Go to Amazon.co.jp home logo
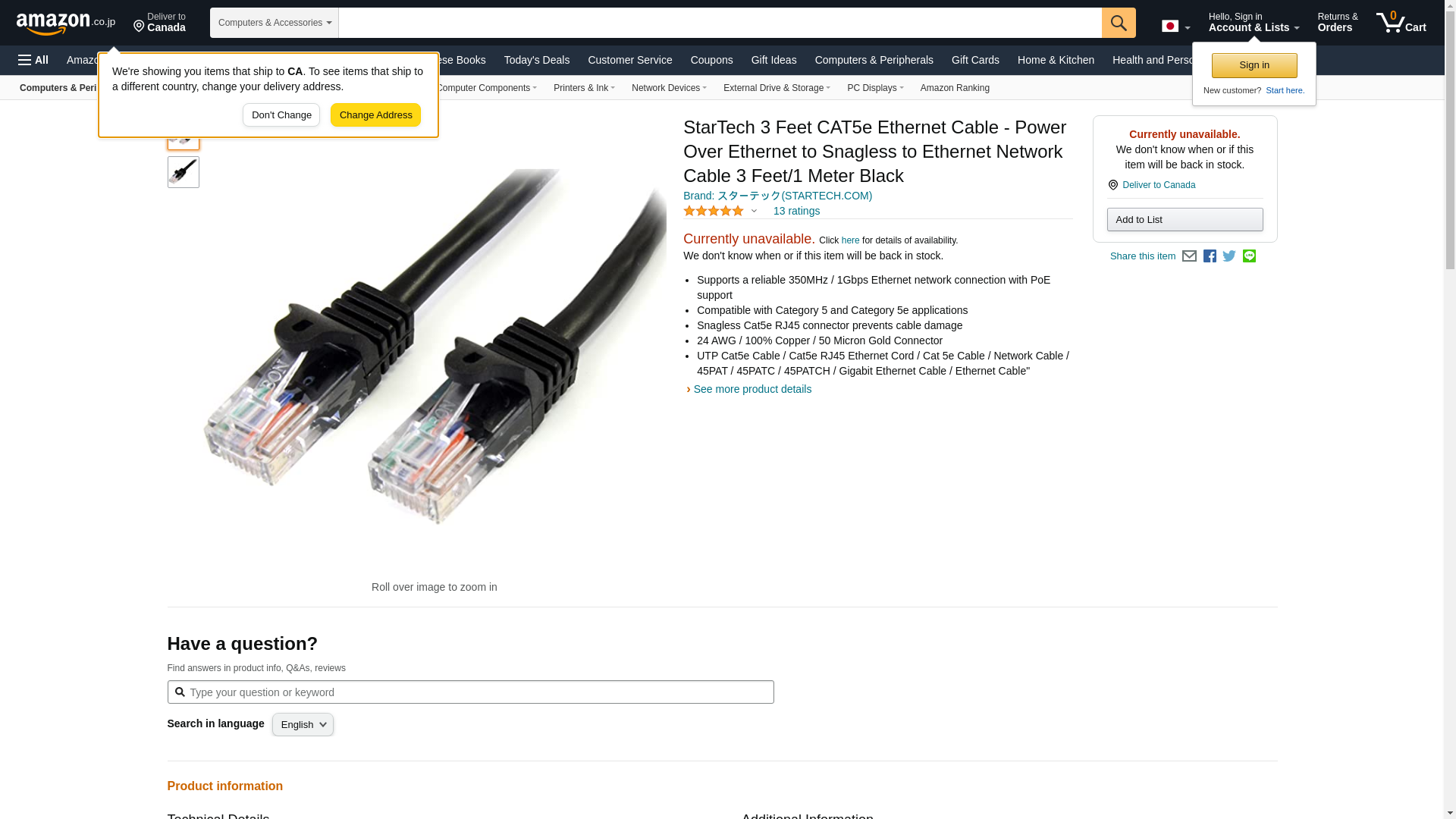 click(66, 23)
